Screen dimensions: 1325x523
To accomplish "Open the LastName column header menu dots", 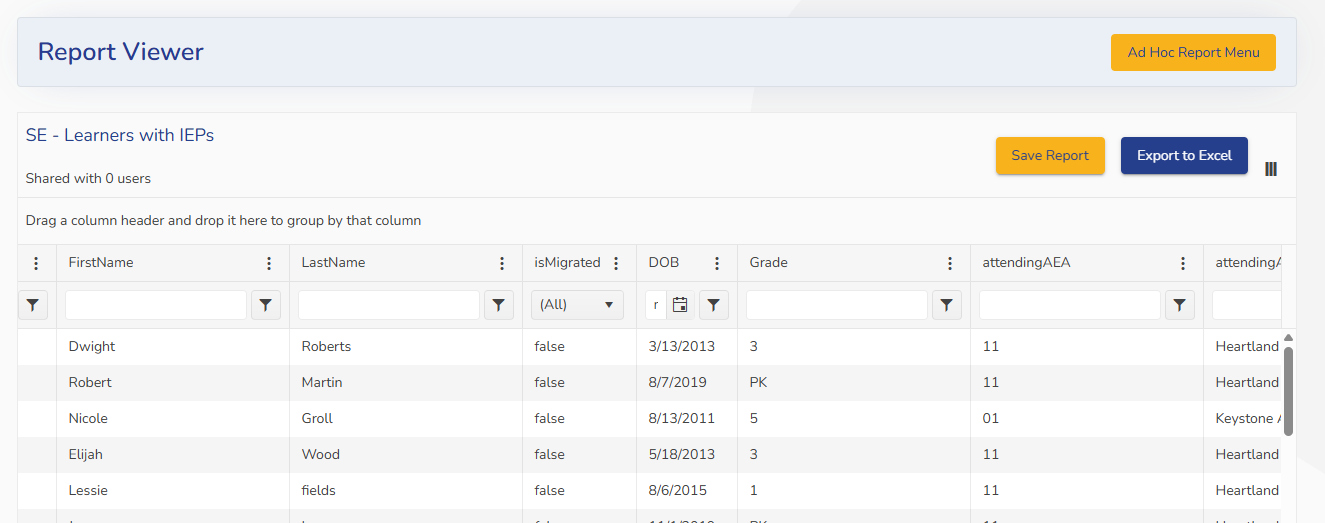I will coord(502,263).
